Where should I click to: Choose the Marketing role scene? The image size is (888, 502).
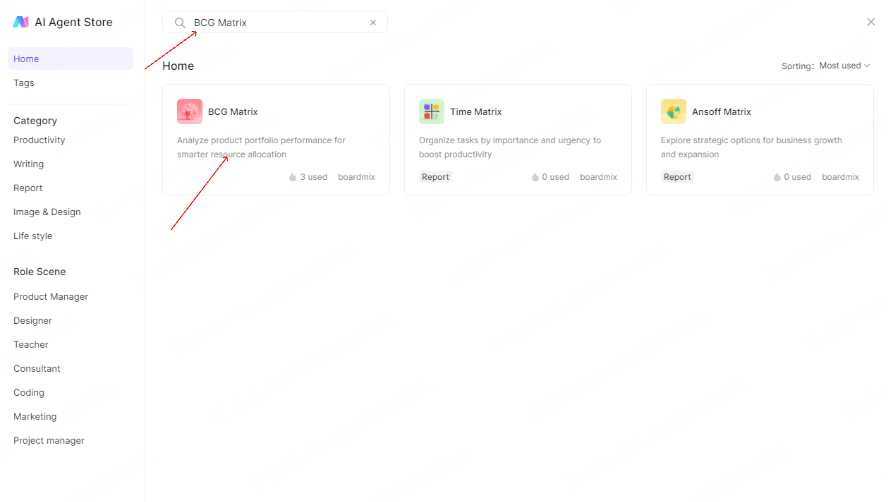point(35,417)
